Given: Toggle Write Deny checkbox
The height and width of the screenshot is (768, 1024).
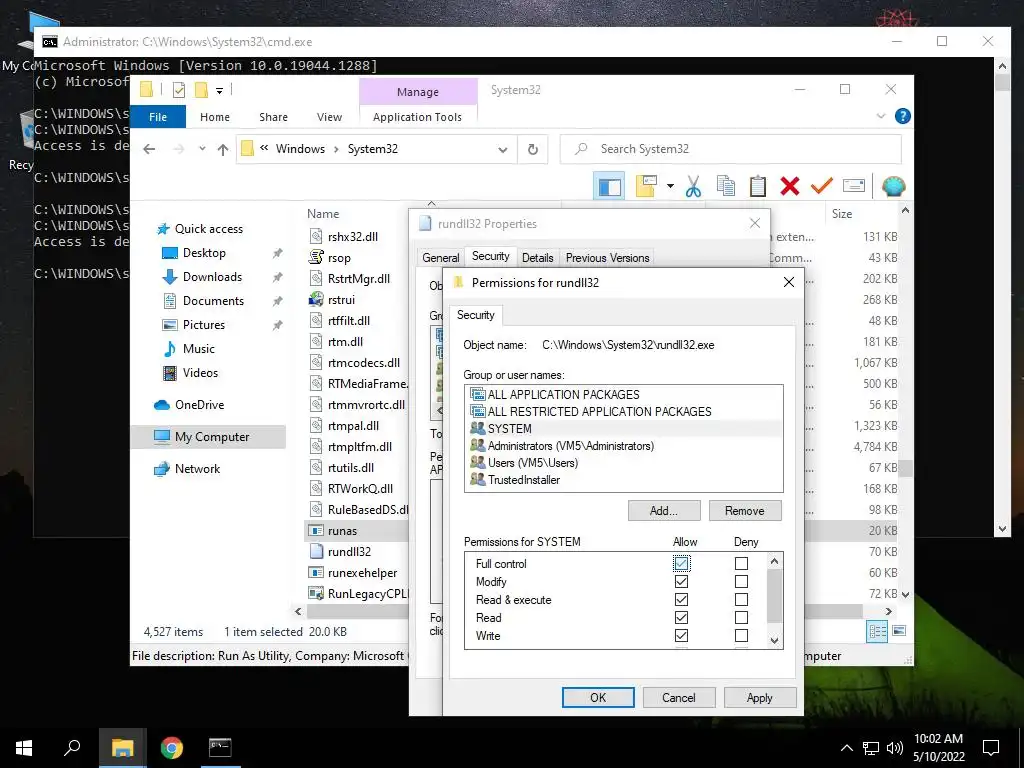Looking at the screenshot, I should point(741,635).
